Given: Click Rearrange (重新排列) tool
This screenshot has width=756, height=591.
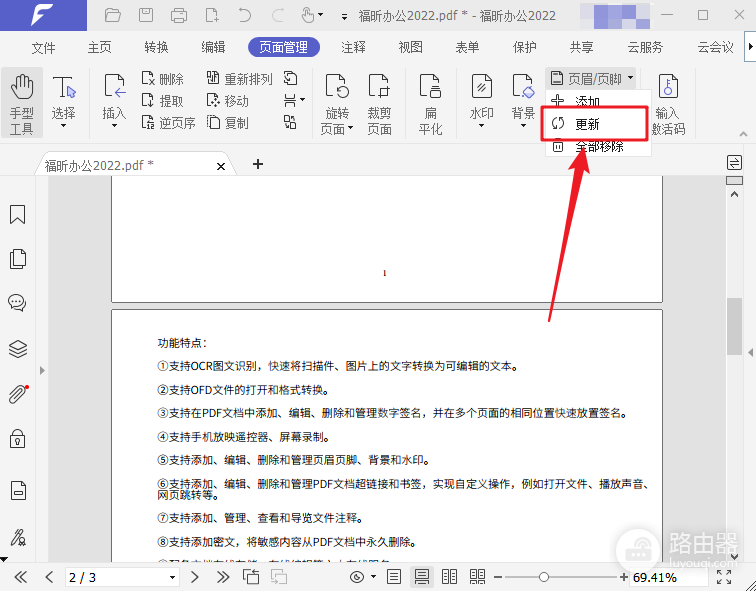Looking at the screenshot, I should [239, 79].
